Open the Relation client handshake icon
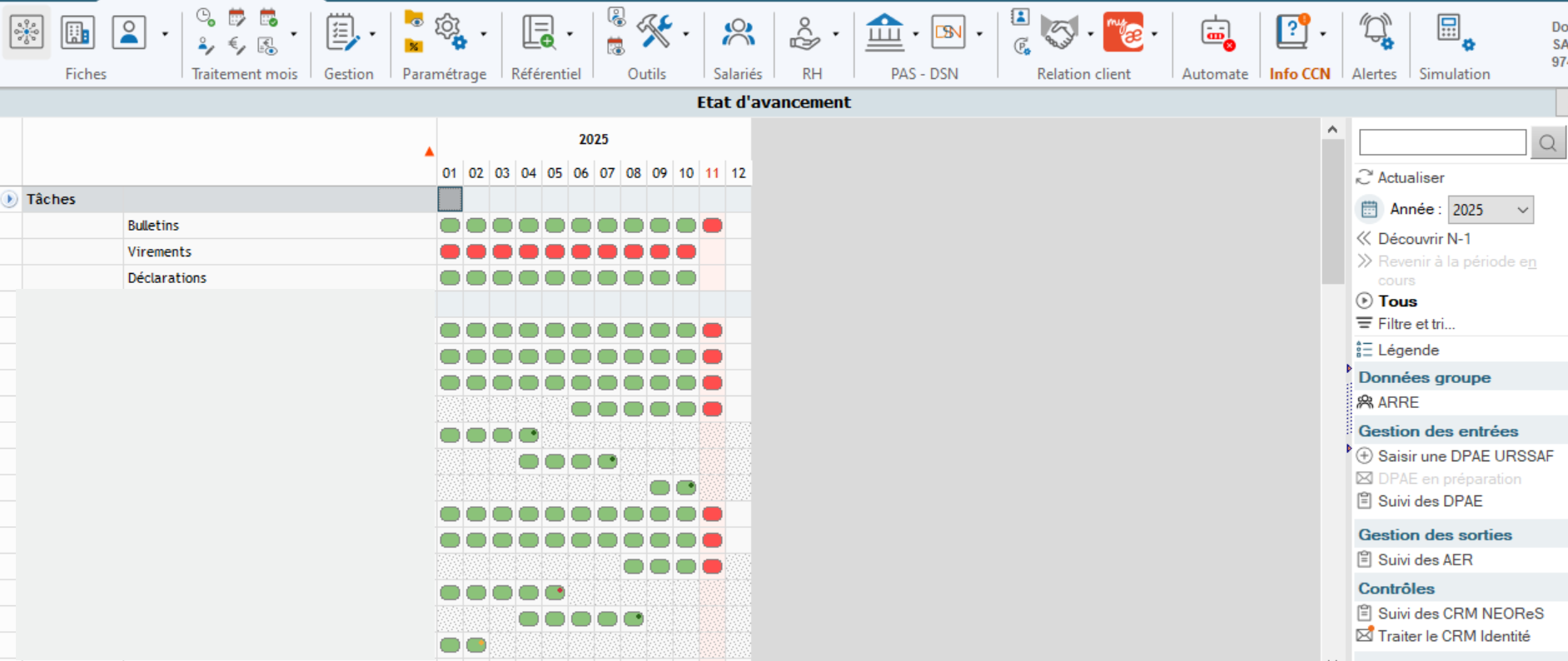The width and height of the screenshot is (1568, 661). click(x=1059, y=32)
